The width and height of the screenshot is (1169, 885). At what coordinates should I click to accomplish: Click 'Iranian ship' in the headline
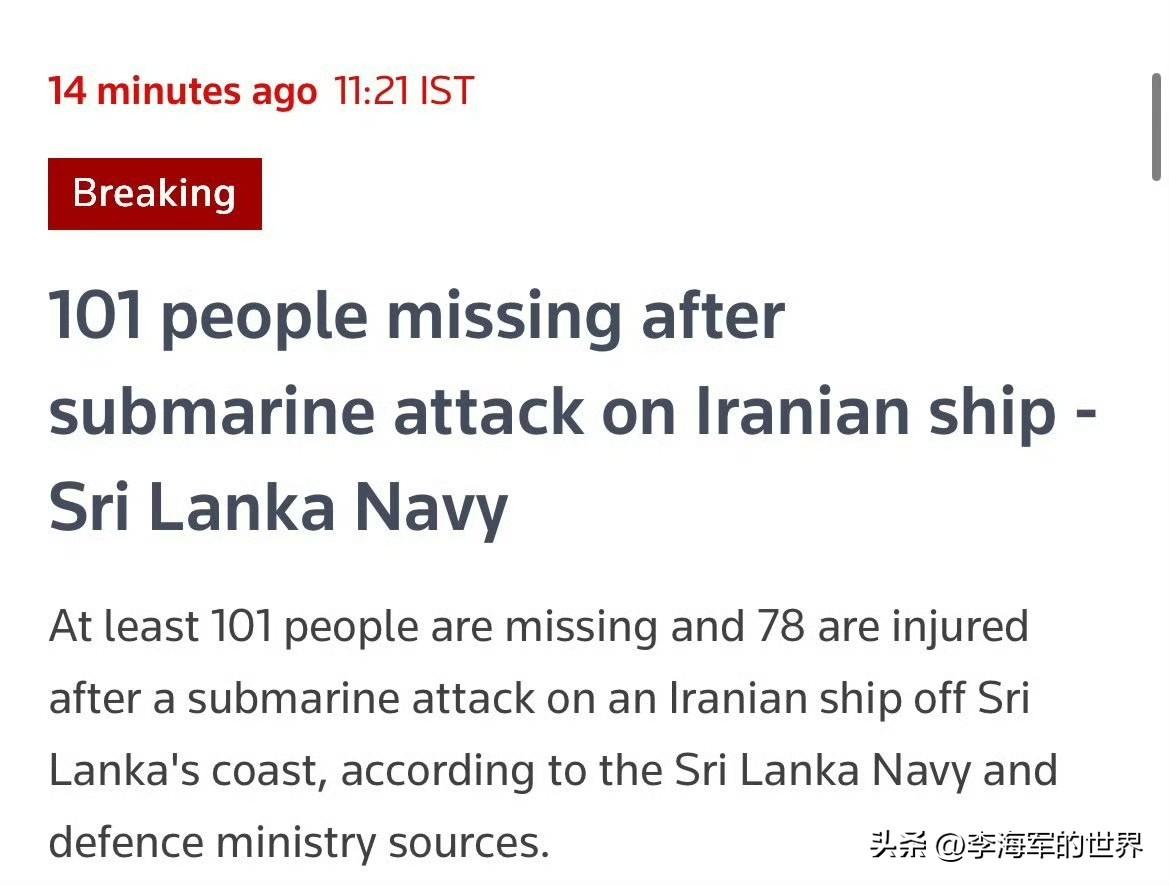875,412
